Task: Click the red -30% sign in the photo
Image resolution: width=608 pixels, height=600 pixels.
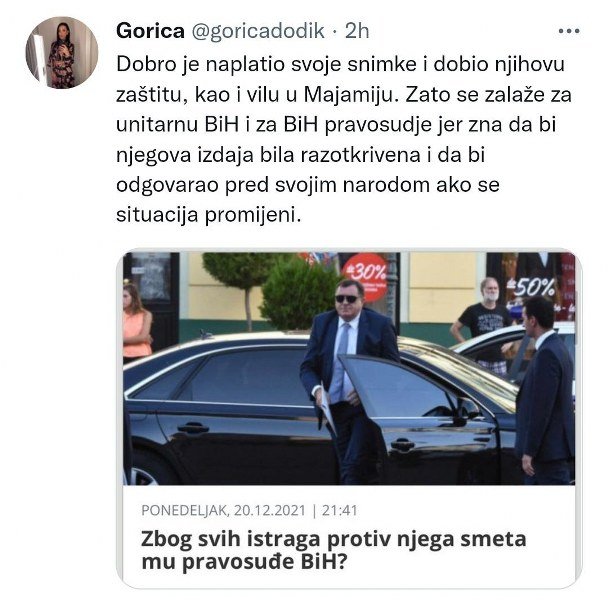Action: coord(365,276)
